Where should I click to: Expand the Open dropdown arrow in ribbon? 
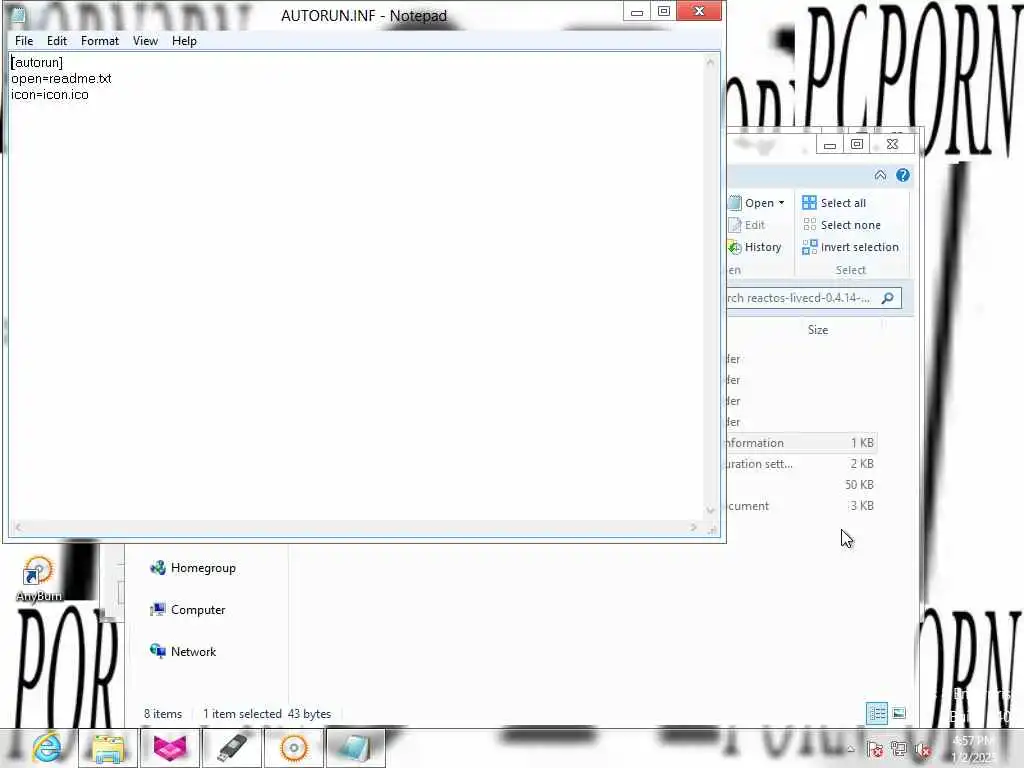pos(781,203)
